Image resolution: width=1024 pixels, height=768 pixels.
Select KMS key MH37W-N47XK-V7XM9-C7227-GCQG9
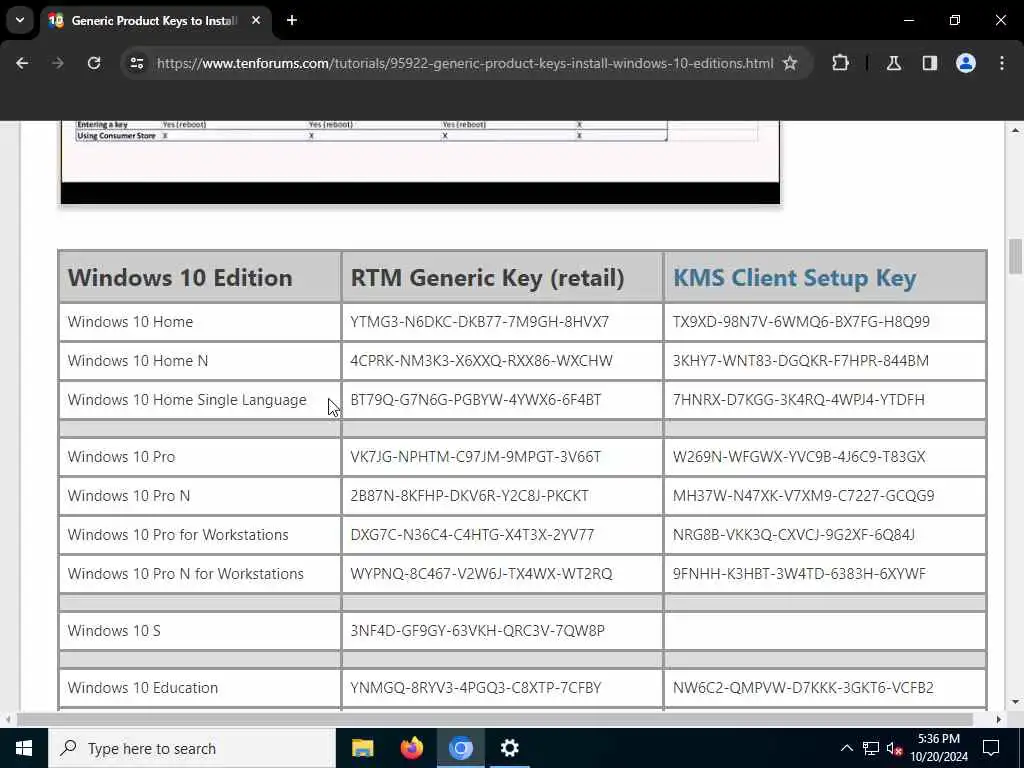pyautogui.click(x=803, y=496)
